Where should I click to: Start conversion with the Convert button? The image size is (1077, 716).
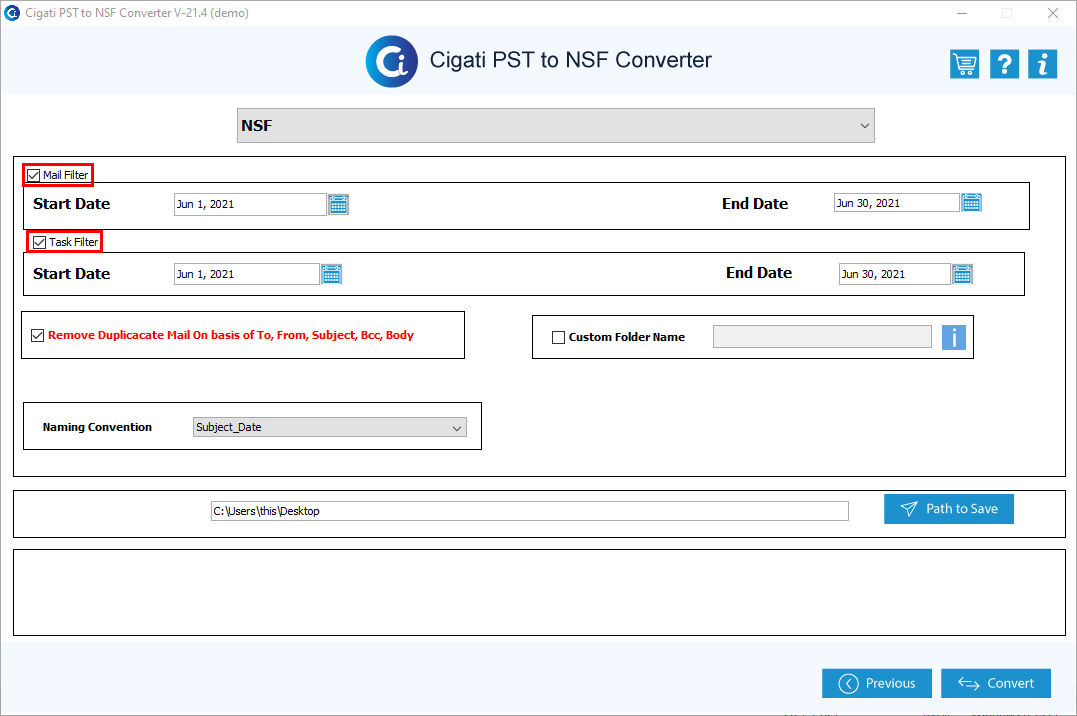point(996,683)
